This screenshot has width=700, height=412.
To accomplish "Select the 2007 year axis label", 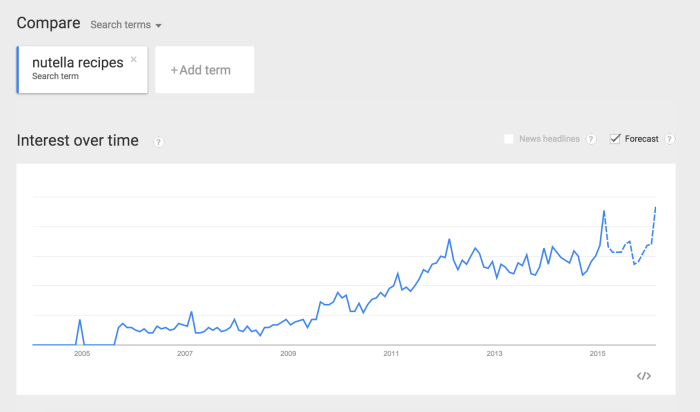I will (x=184, y=354).
